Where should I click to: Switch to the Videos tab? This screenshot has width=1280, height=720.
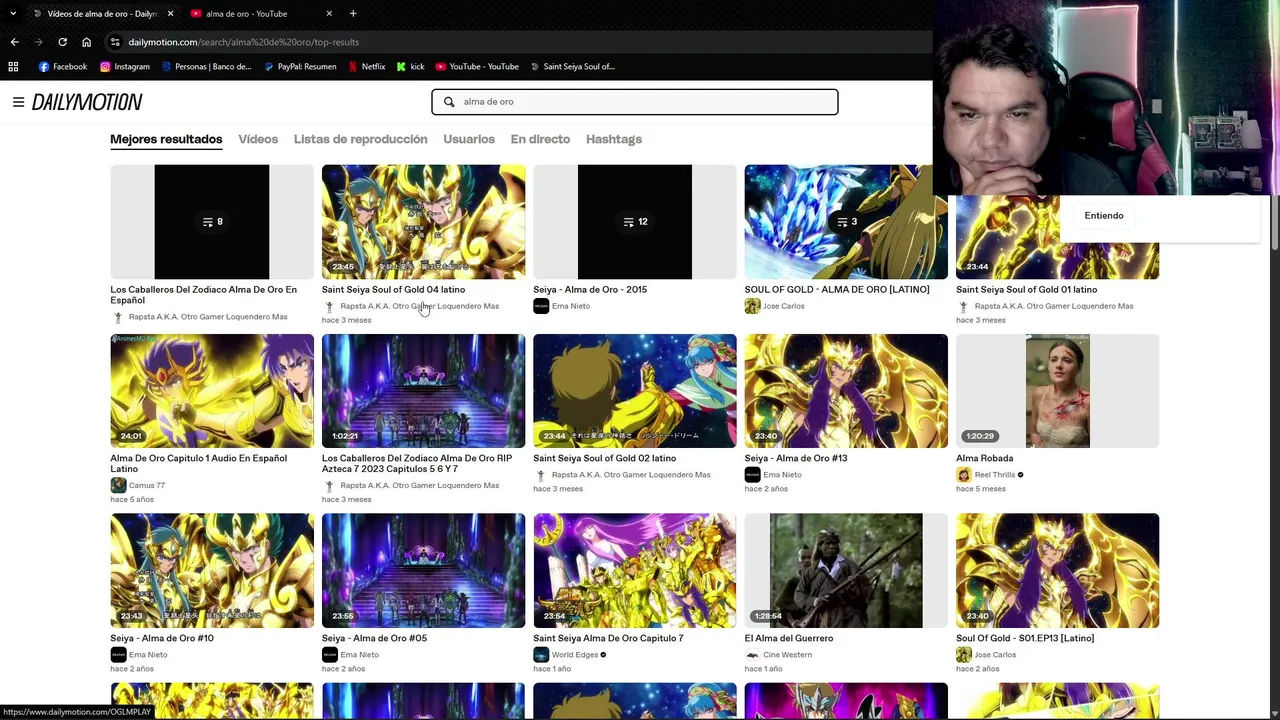[258, 139]
